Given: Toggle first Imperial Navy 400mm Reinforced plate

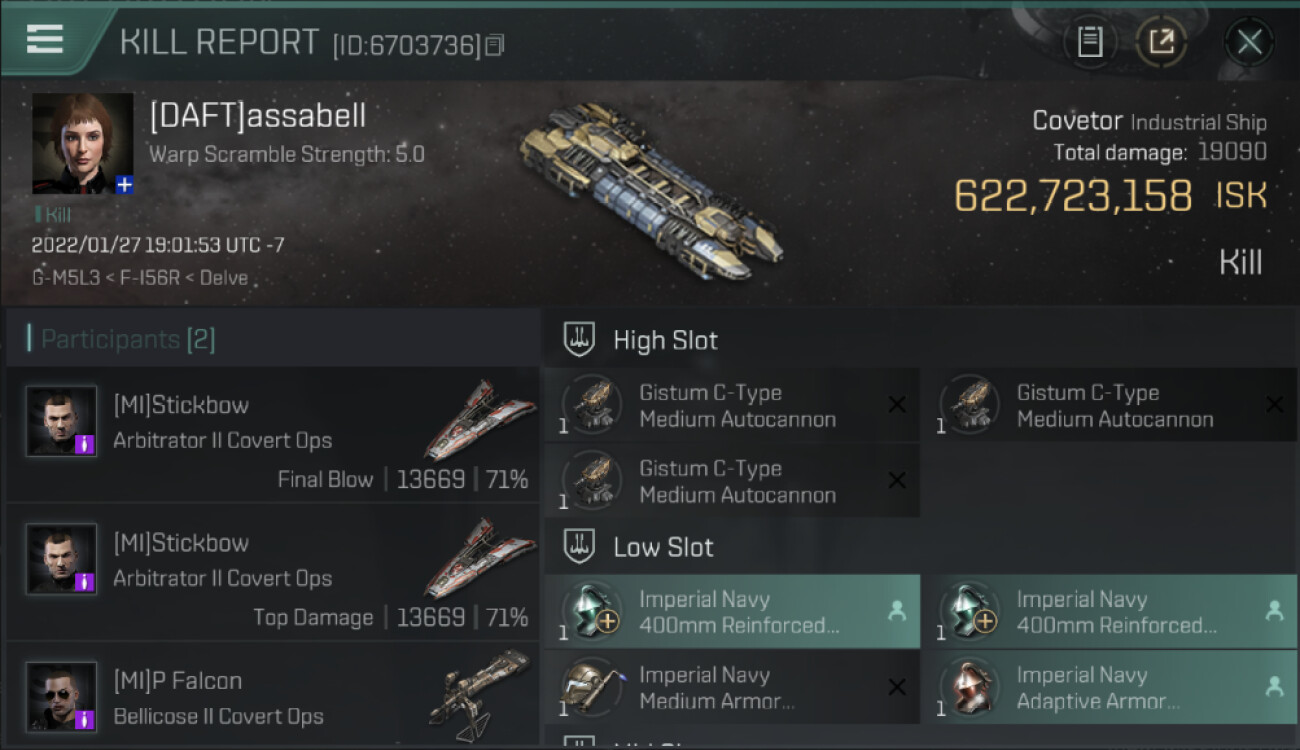Looking at the screenshot, I should pyautogui.click(x=731, y=612).
